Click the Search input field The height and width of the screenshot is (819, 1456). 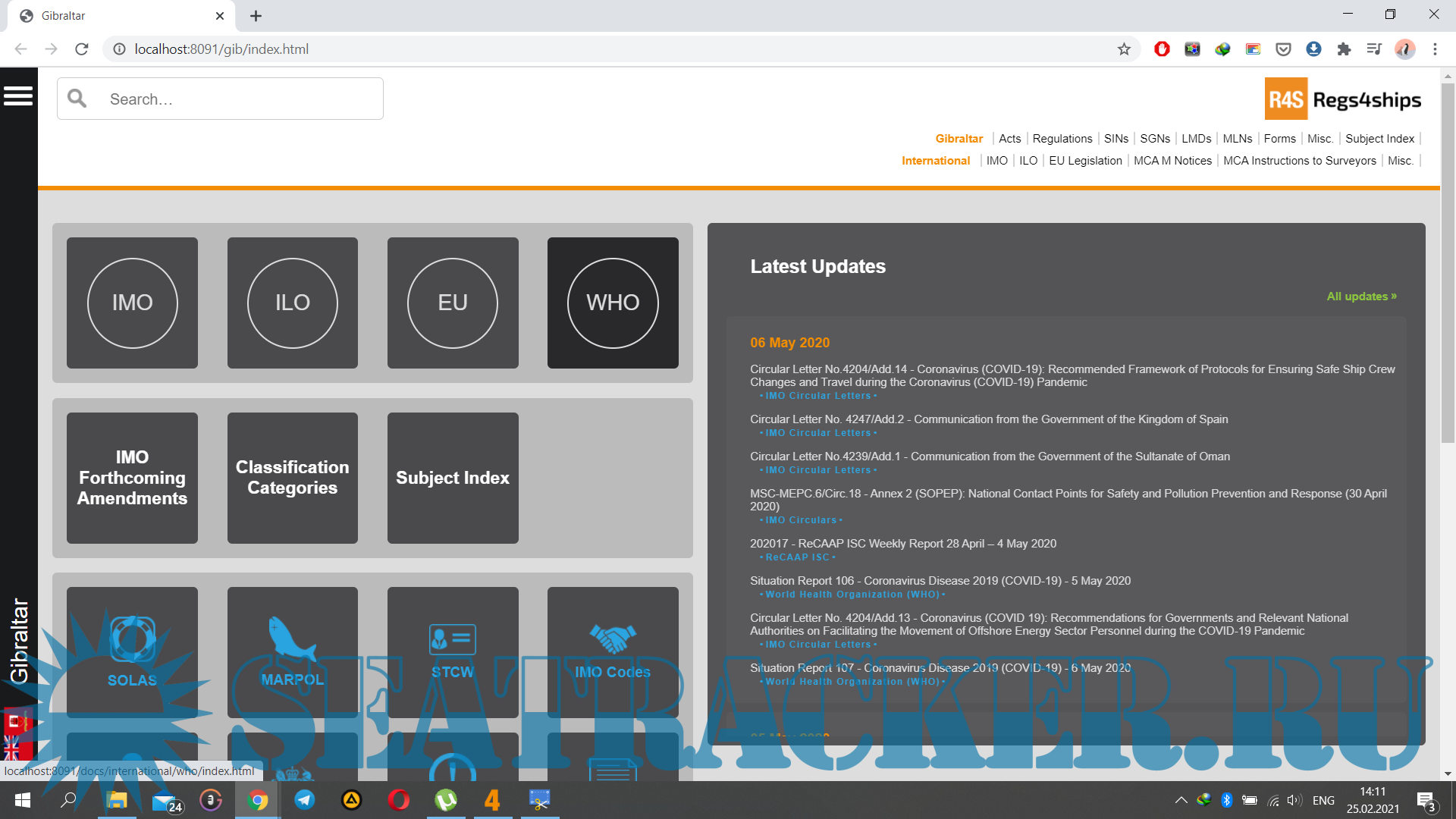(x=243, y=99)
